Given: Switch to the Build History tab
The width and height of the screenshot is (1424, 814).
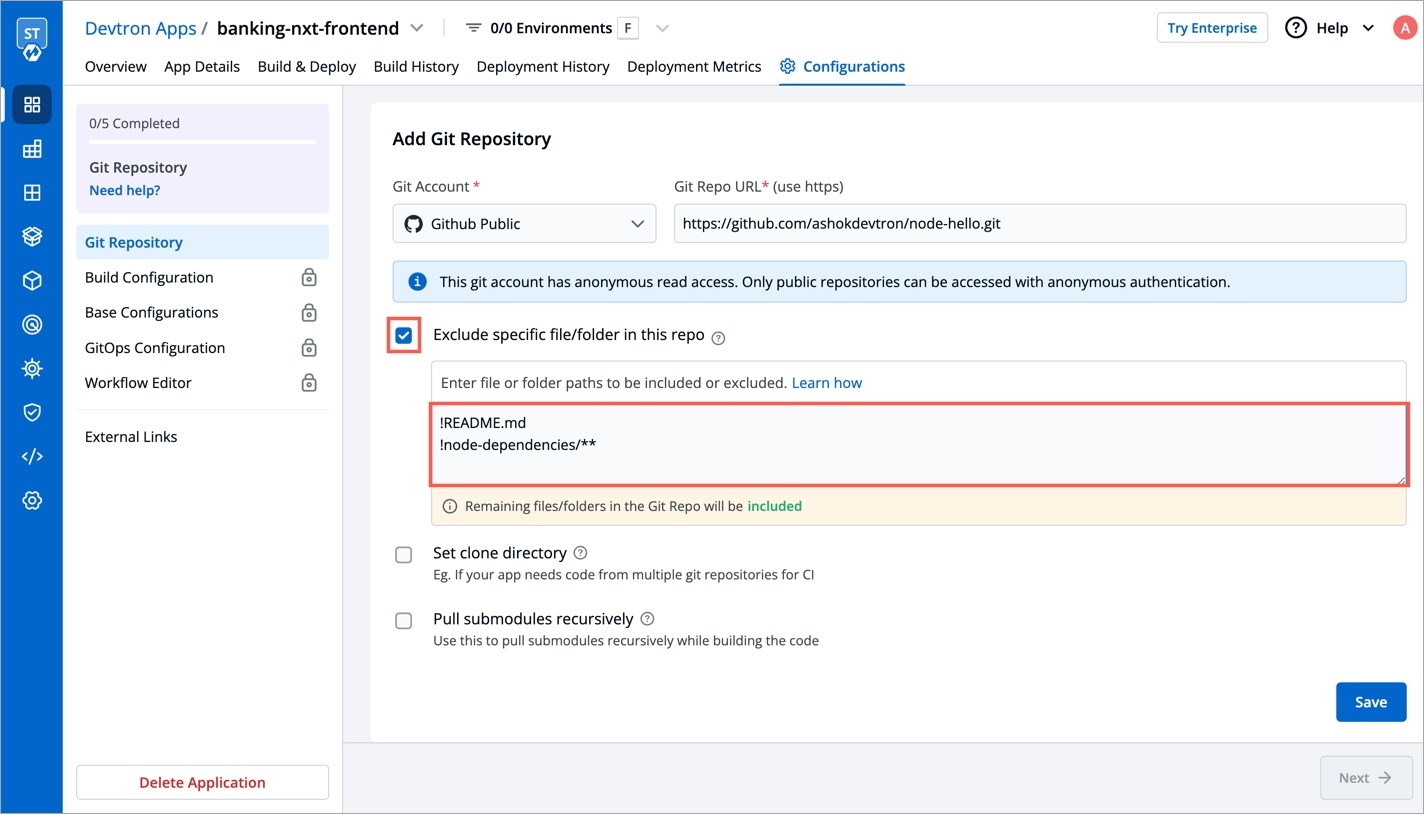Looking at the screenshot, I should coord(416,66).
